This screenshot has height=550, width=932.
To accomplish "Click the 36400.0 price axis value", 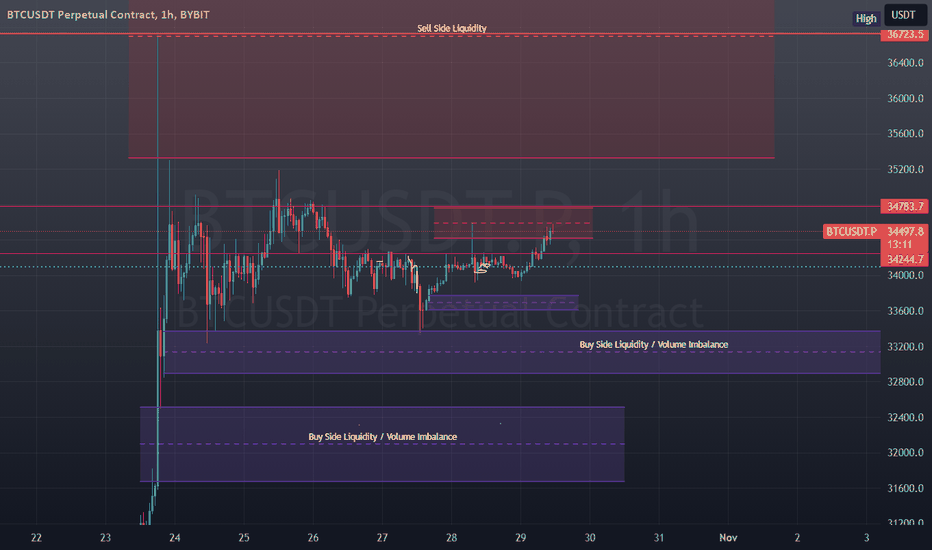I will [905, 62].
